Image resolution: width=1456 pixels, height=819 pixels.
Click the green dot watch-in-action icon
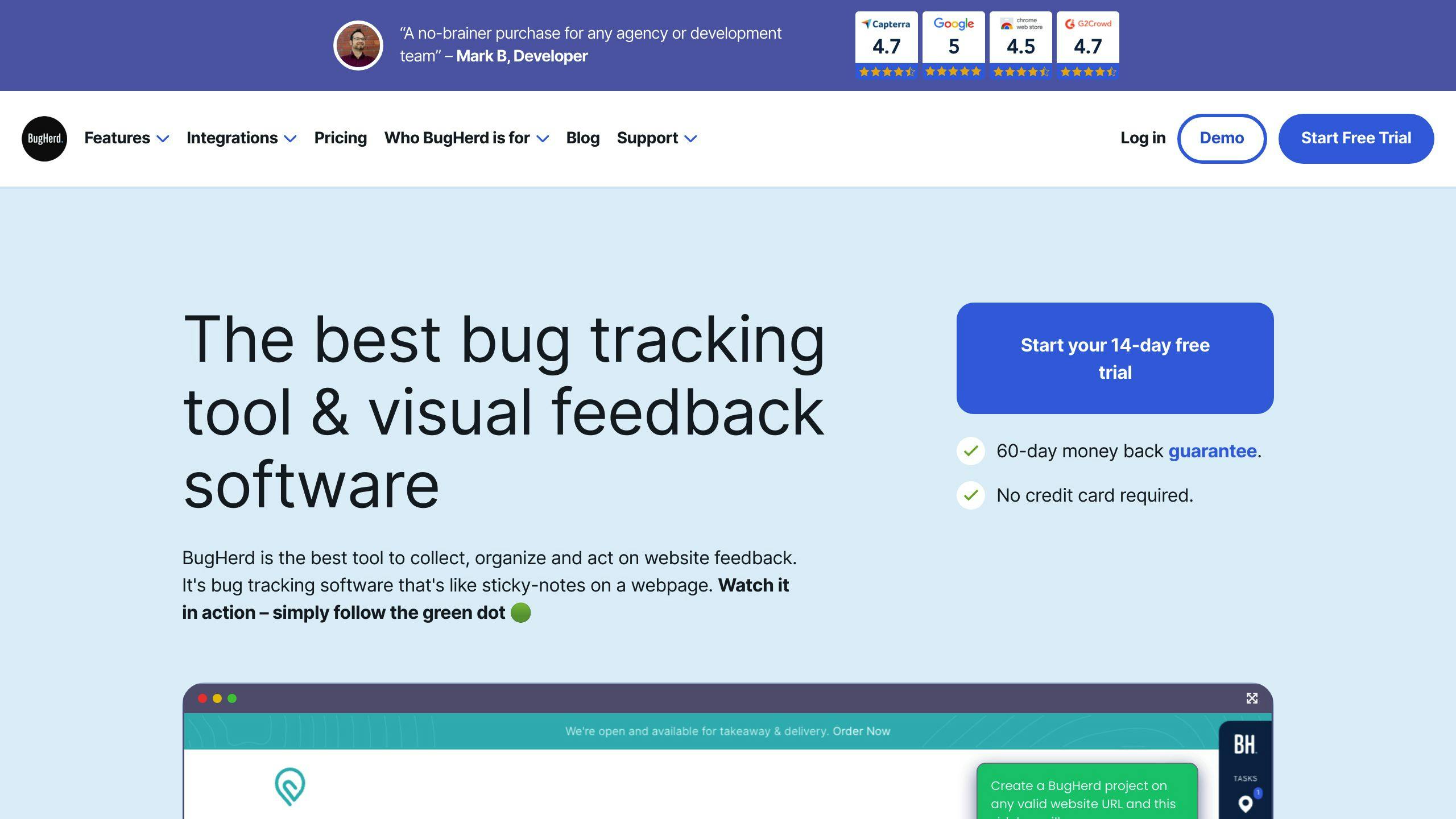pos(520,611)
